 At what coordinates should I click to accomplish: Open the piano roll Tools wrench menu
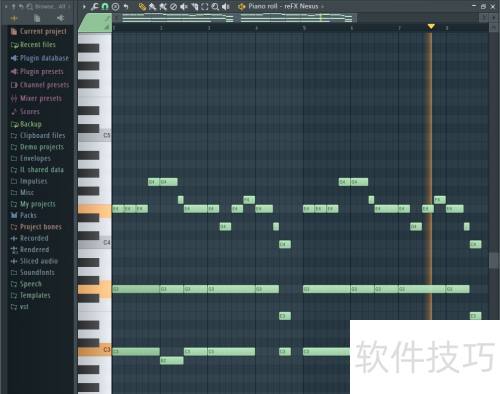tap(95, 6)
